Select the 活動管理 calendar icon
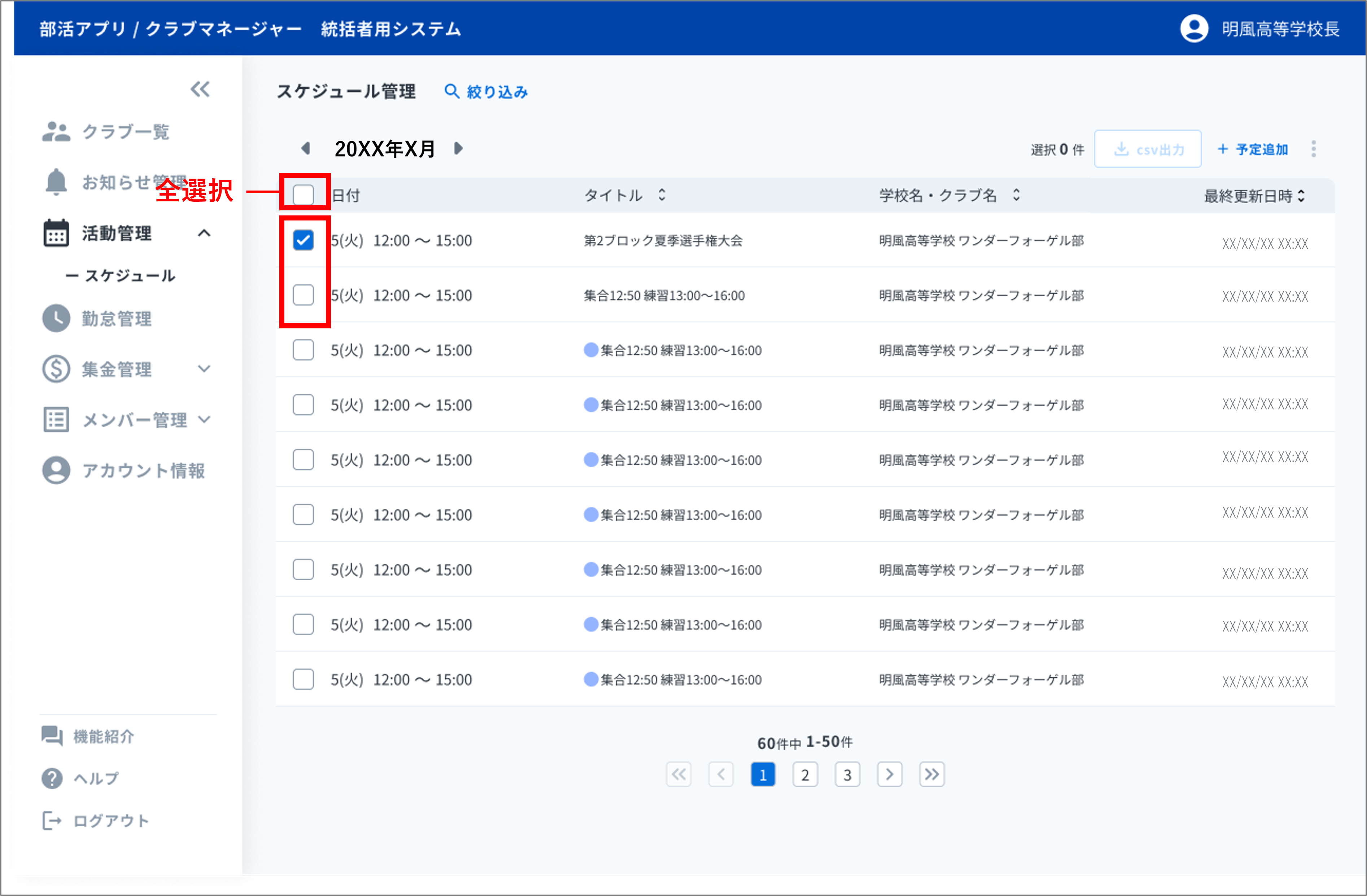 (56, 233)
